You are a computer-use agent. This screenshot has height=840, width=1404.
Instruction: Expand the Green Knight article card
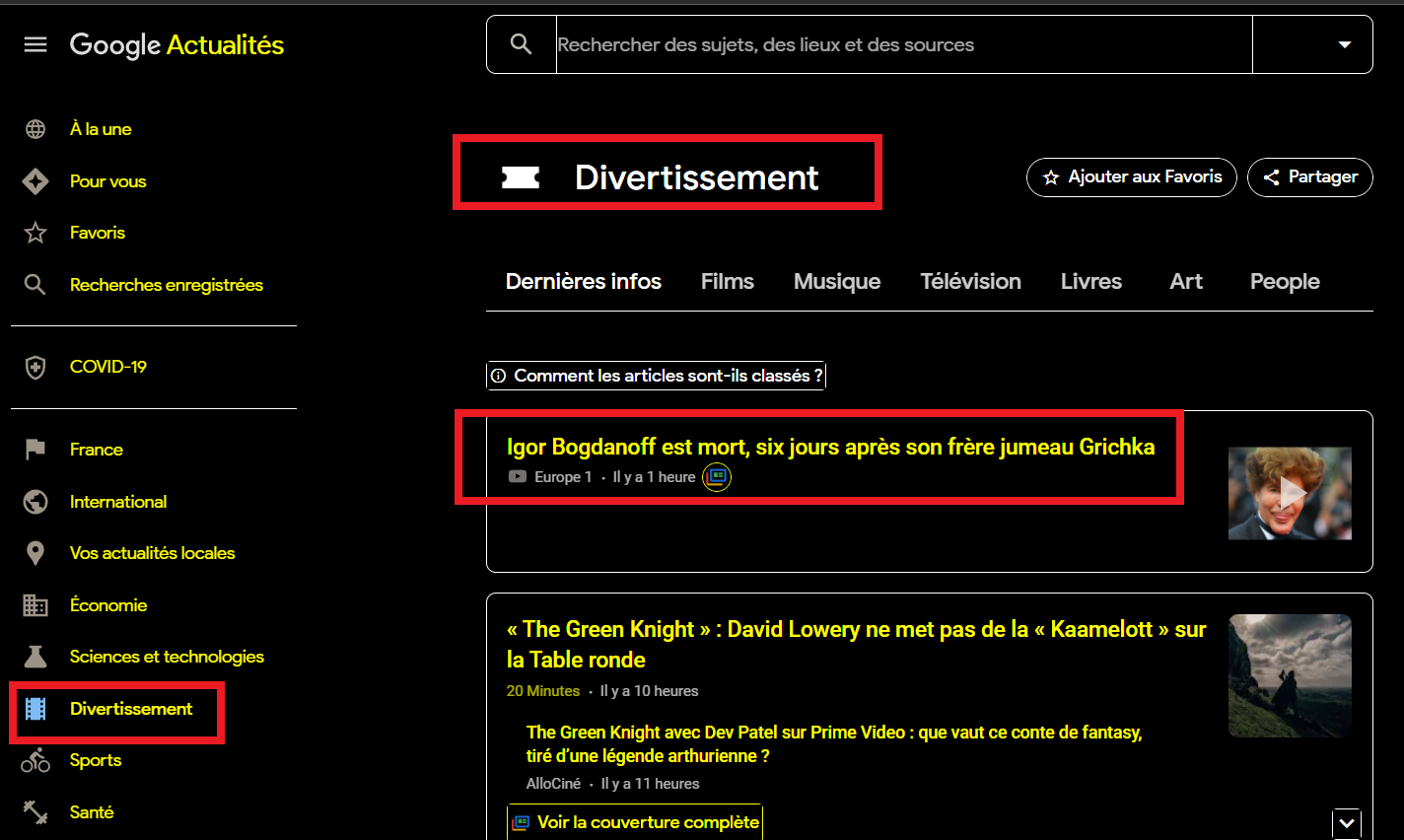1347,823
